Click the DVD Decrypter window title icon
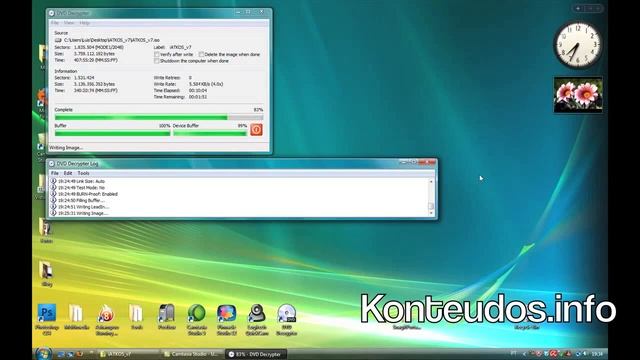The image size is (640, 360). click(52, 13)
